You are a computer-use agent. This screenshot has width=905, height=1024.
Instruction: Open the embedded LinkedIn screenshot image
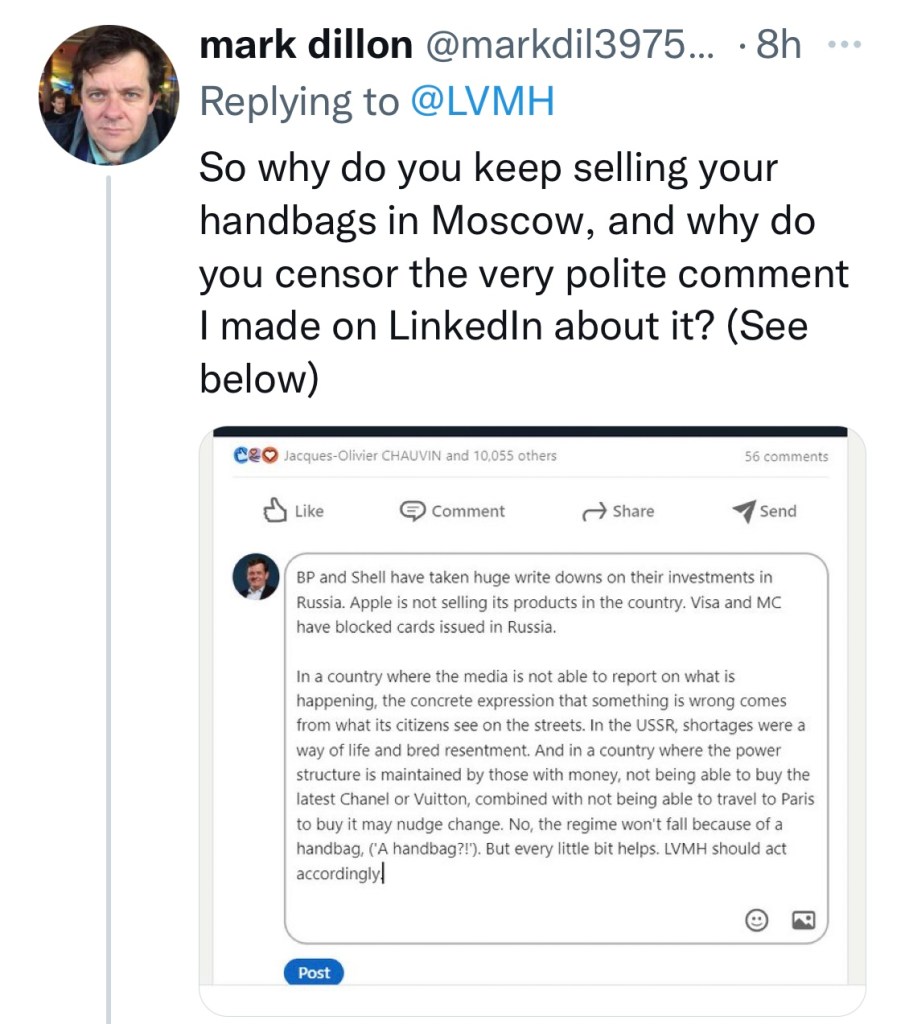(532, 720)
